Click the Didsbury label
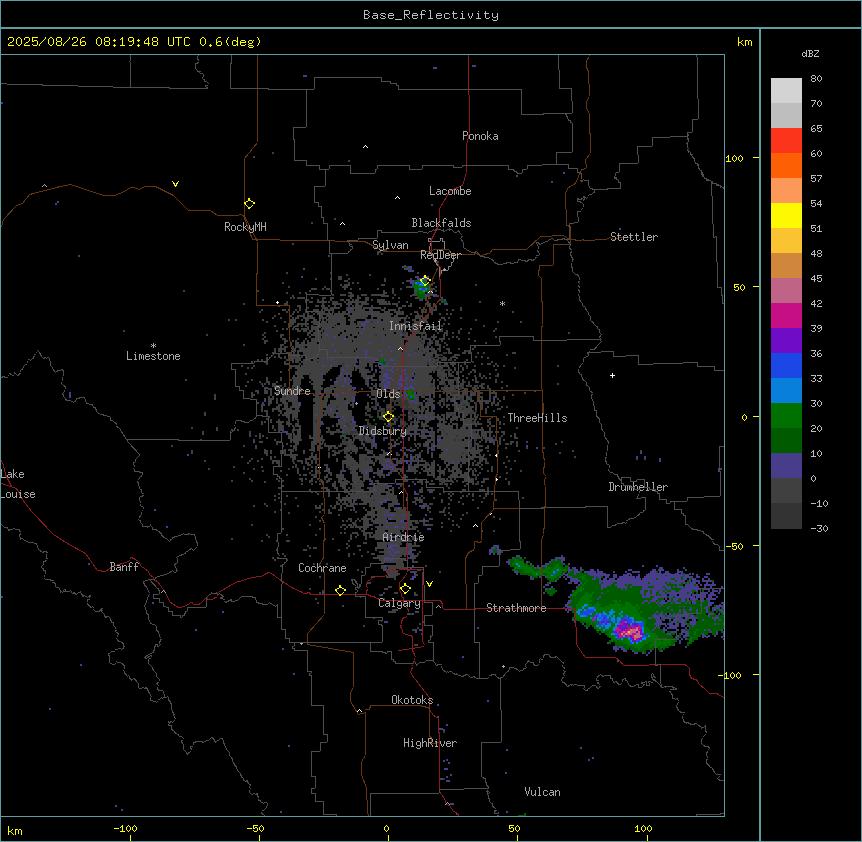The width and height of the screenshot is (862, 842). coord(383,431)
